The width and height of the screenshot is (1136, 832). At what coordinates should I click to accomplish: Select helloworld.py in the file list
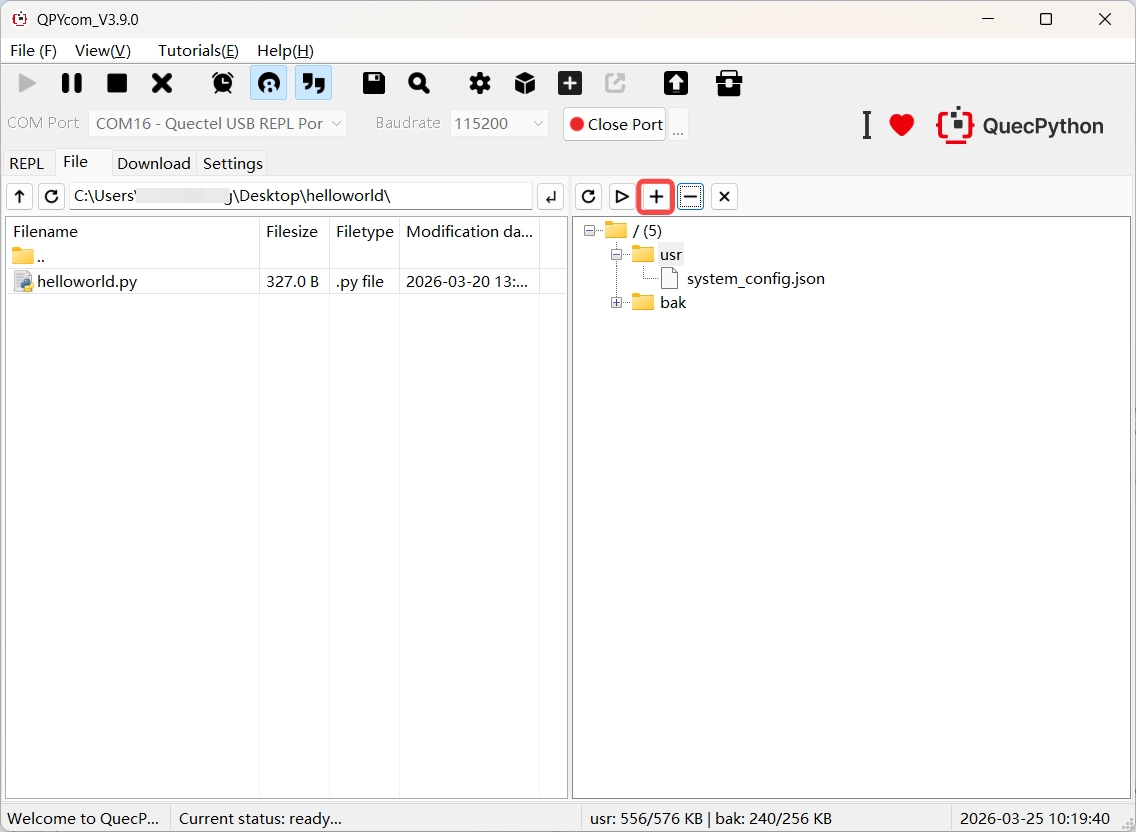click(x=87, y=282)
